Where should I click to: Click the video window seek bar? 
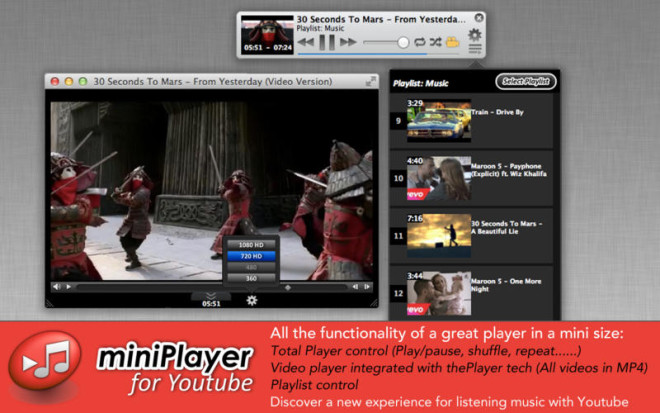[213, 287]
